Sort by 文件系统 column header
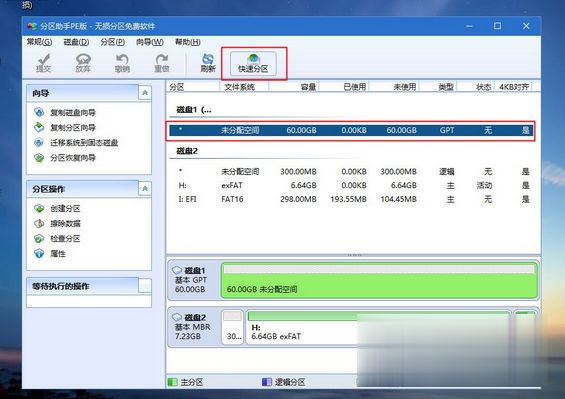The image size is (565, 399). 244,87
